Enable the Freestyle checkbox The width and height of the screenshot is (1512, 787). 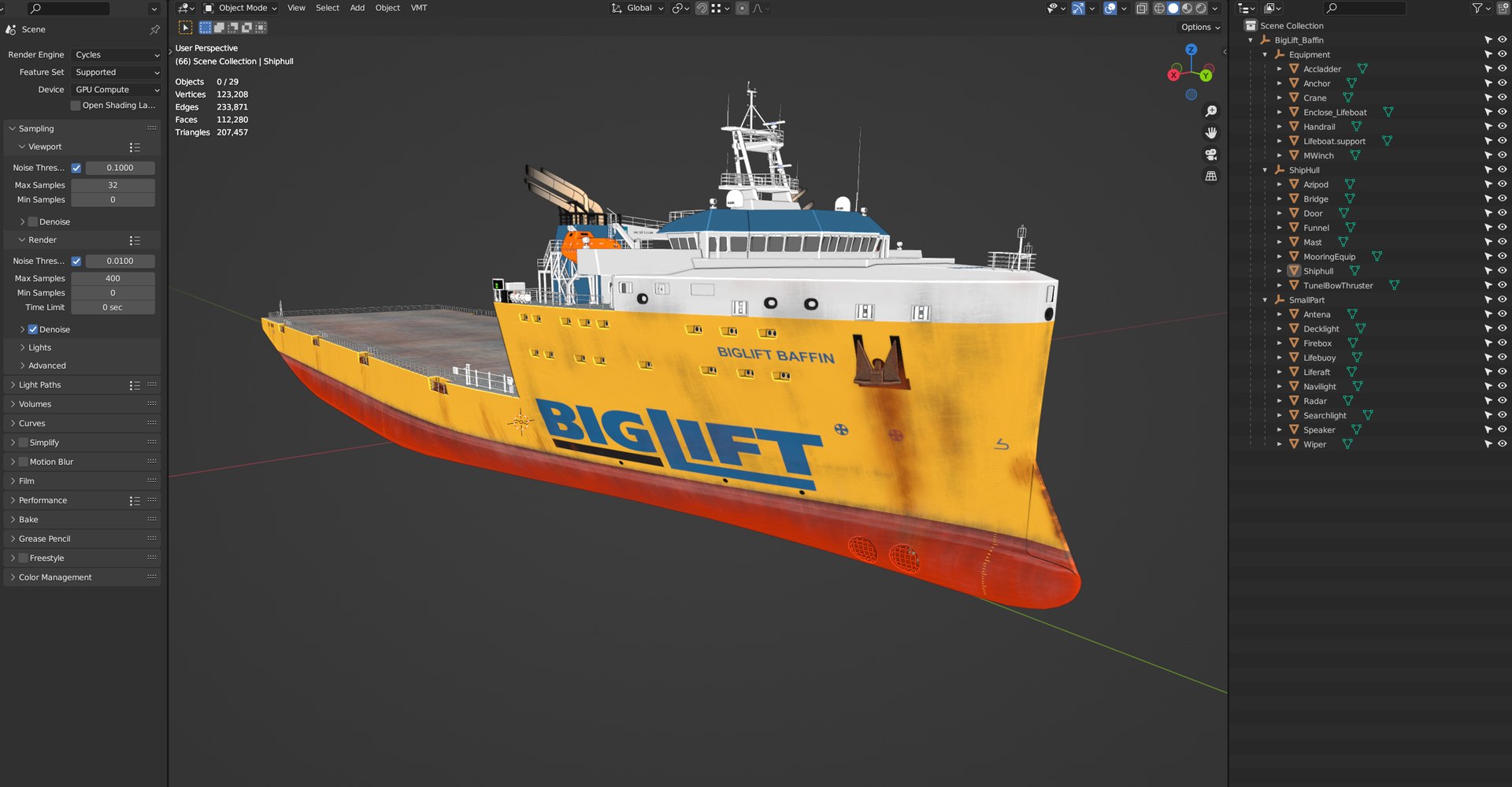[x=24, y=558]
